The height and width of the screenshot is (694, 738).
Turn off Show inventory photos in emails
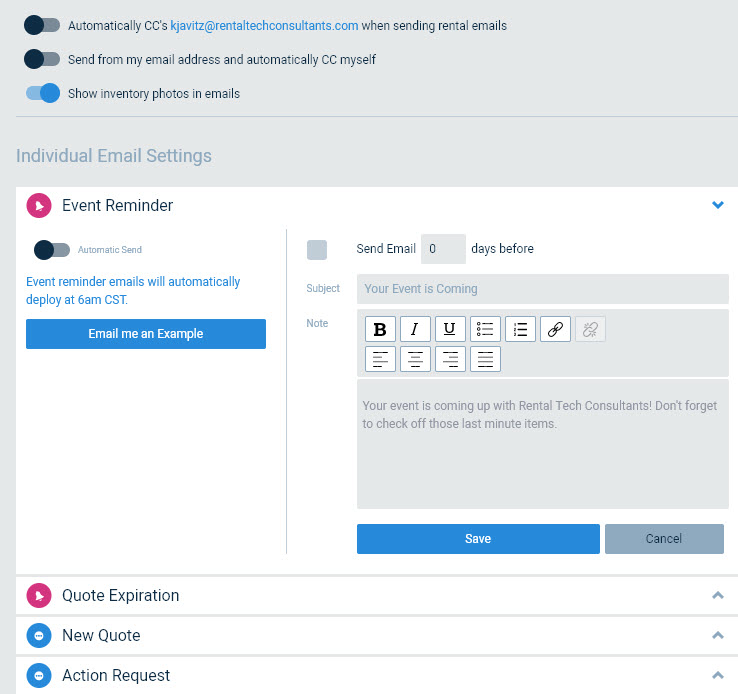(x=43, y=93)
